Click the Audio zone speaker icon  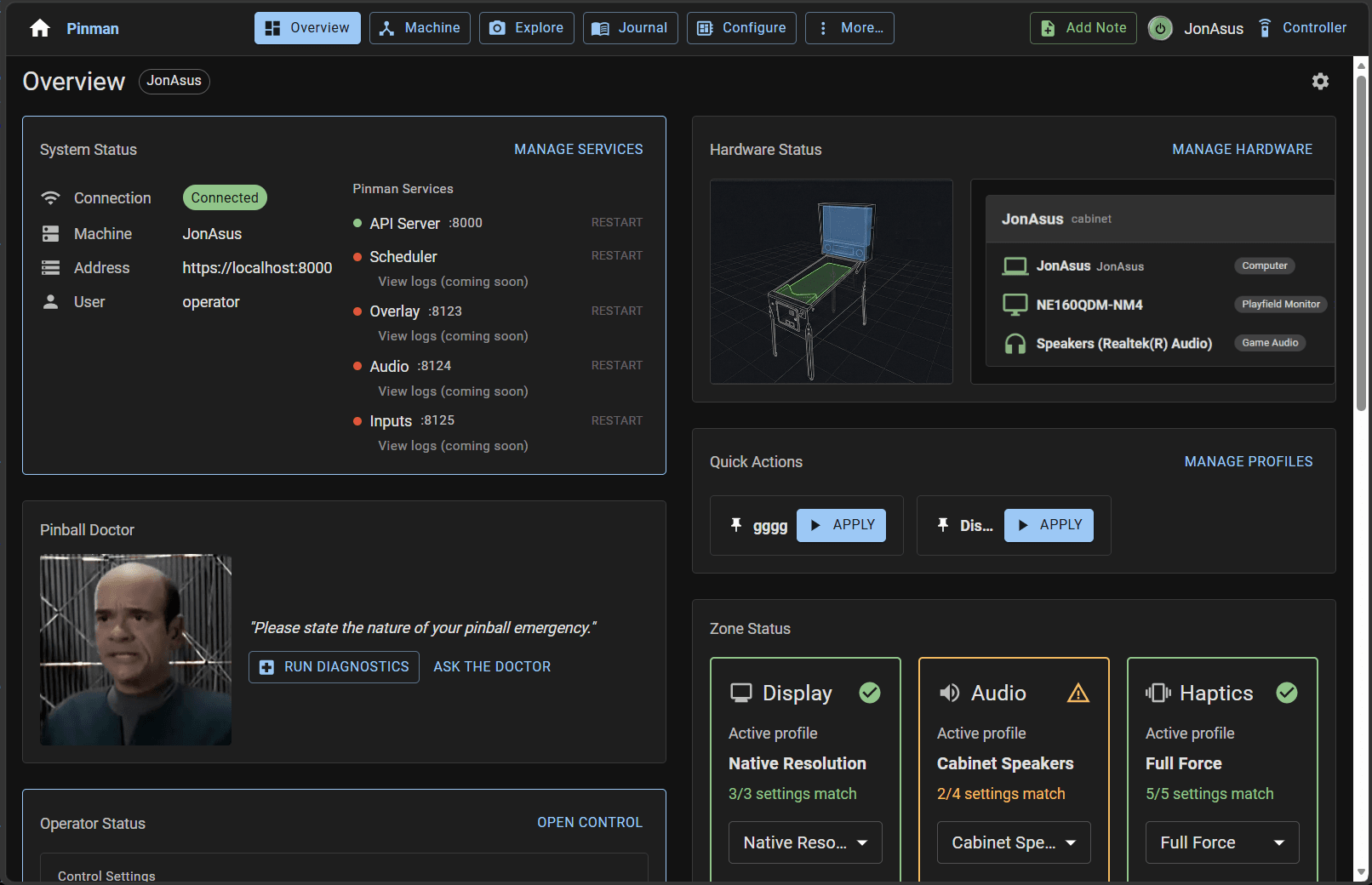click(949, 693)
